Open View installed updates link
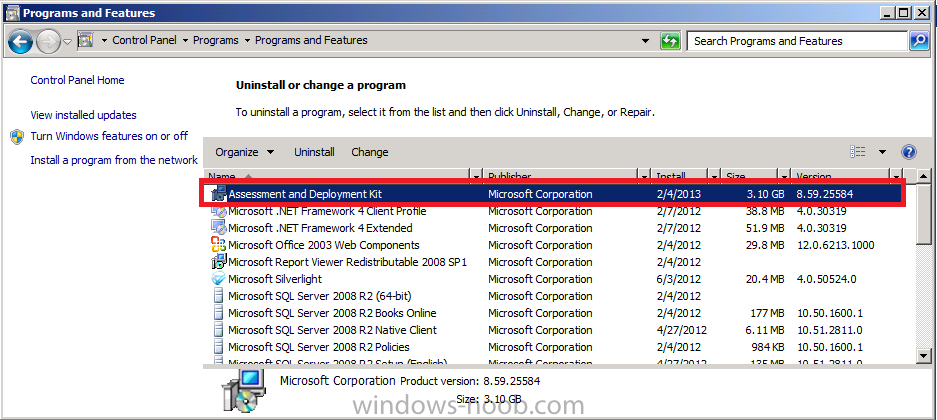This screenshot has width=937, height=420. [83, 115]
